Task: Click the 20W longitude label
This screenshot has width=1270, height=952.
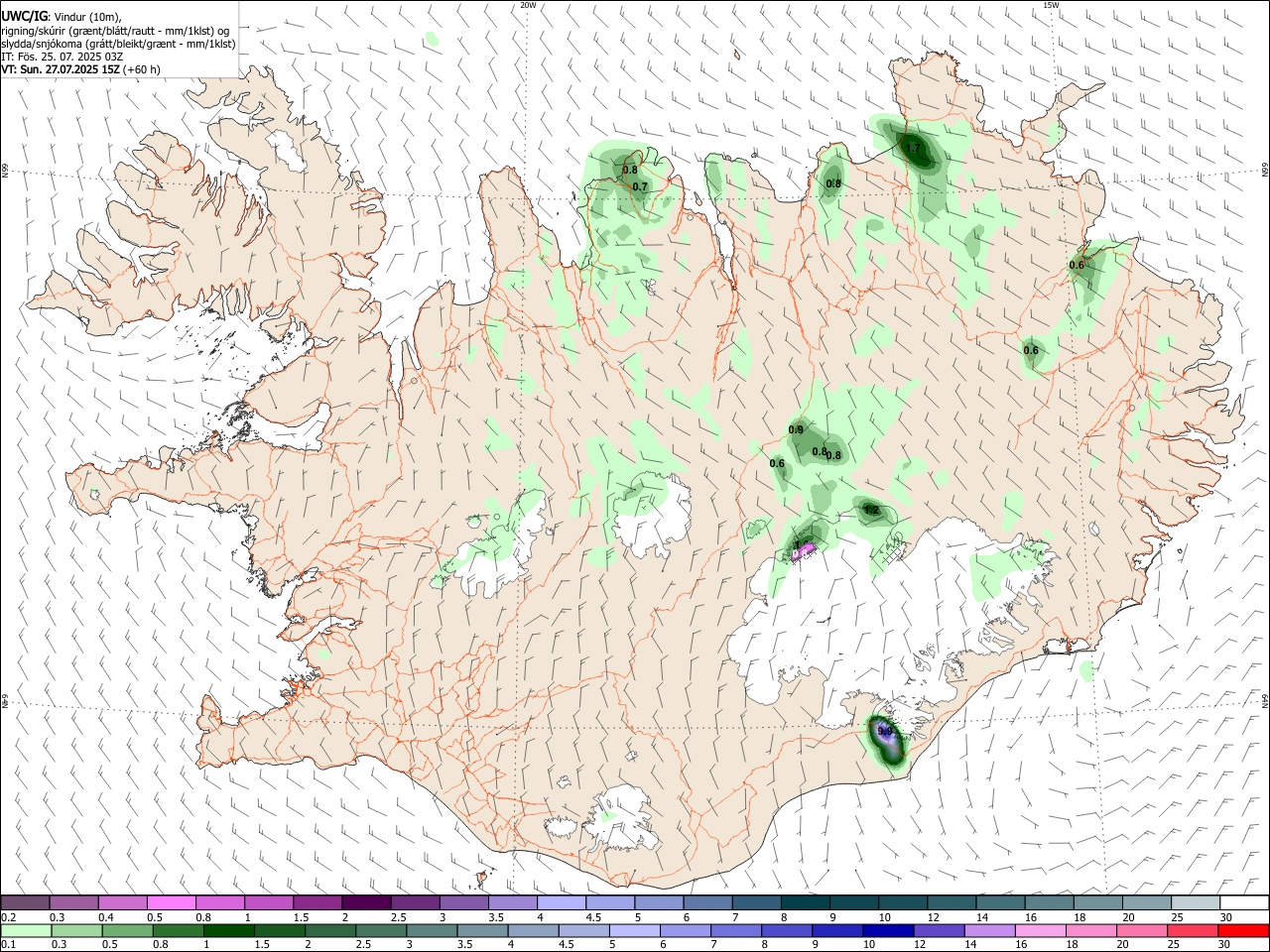Action: click(528, 5)
